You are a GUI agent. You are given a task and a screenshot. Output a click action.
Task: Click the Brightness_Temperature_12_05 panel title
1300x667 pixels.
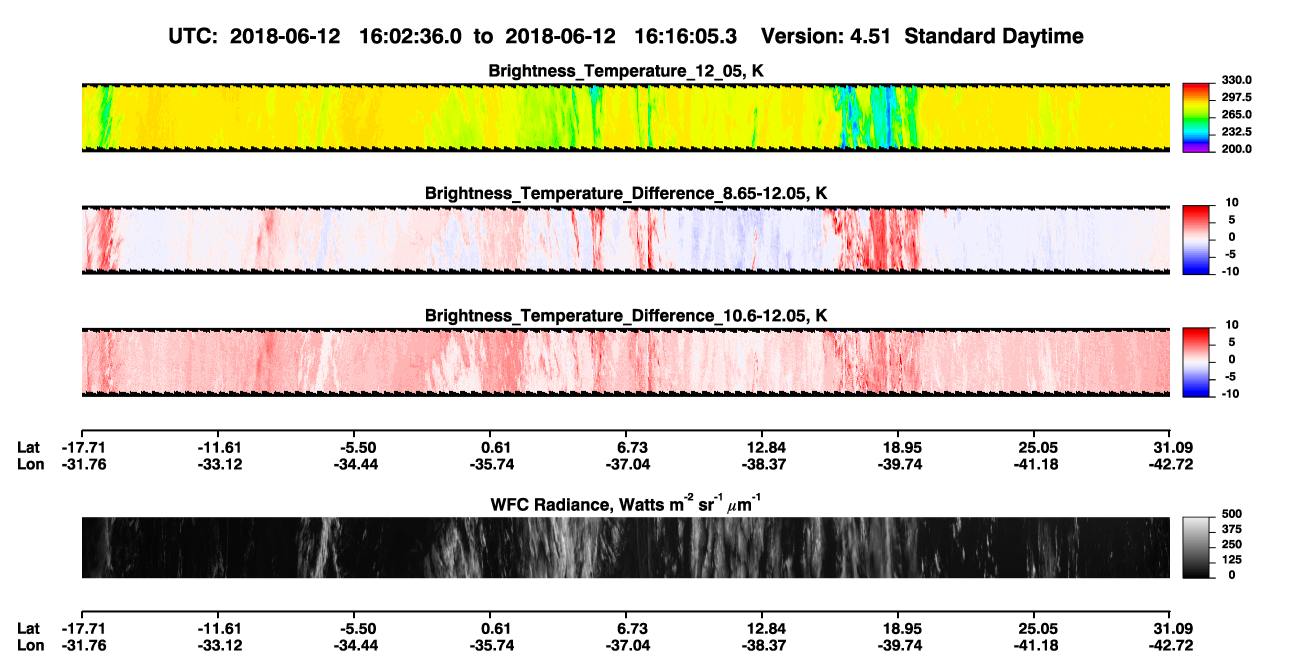tap(626, 71)
